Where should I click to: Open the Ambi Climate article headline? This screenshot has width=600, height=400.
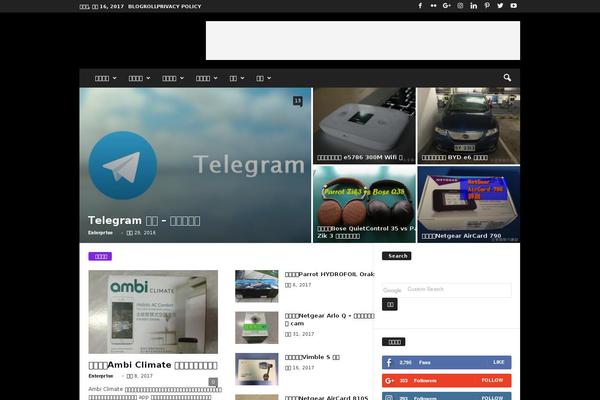pos(153,365)
